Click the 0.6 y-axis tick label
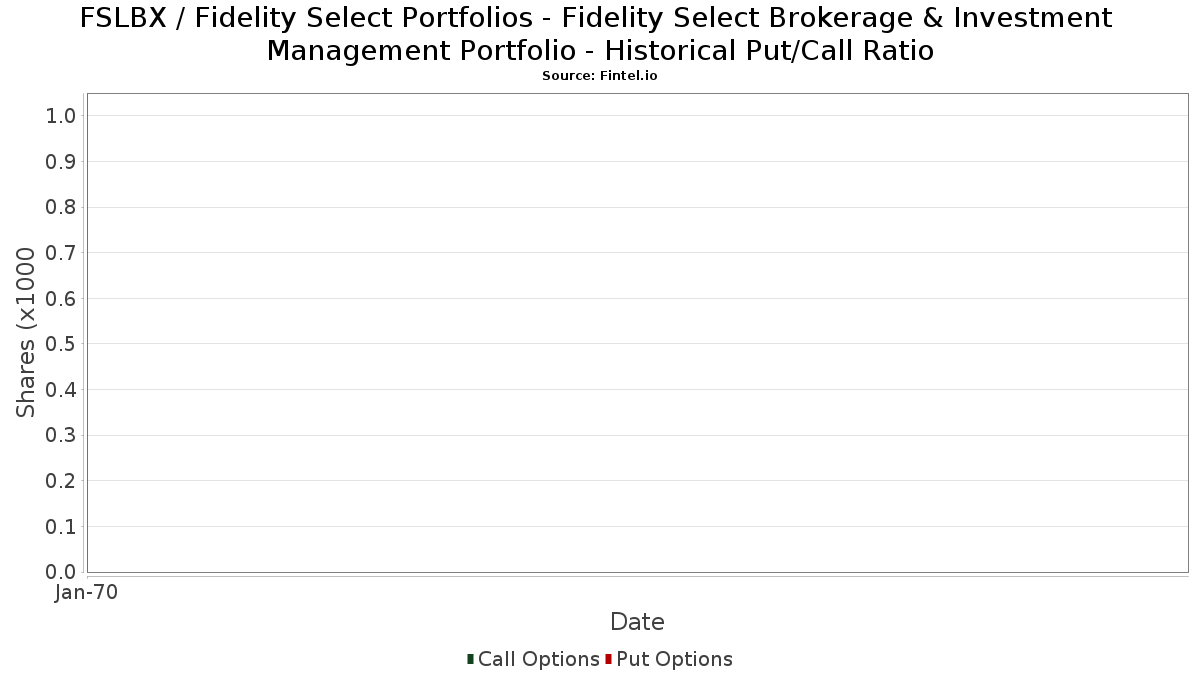This screenshot has height=675, width=1200. pyautogui.click(x=61, y=299)
